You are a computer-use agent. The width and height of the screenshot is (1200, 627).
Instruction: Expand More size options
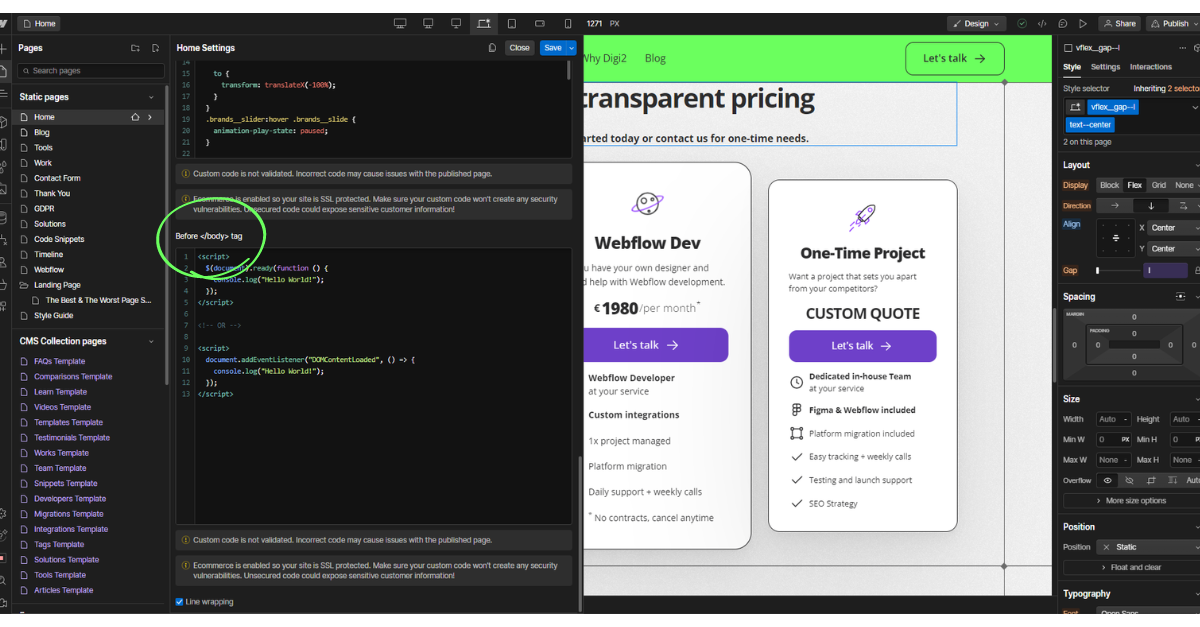pos(1131,500)
